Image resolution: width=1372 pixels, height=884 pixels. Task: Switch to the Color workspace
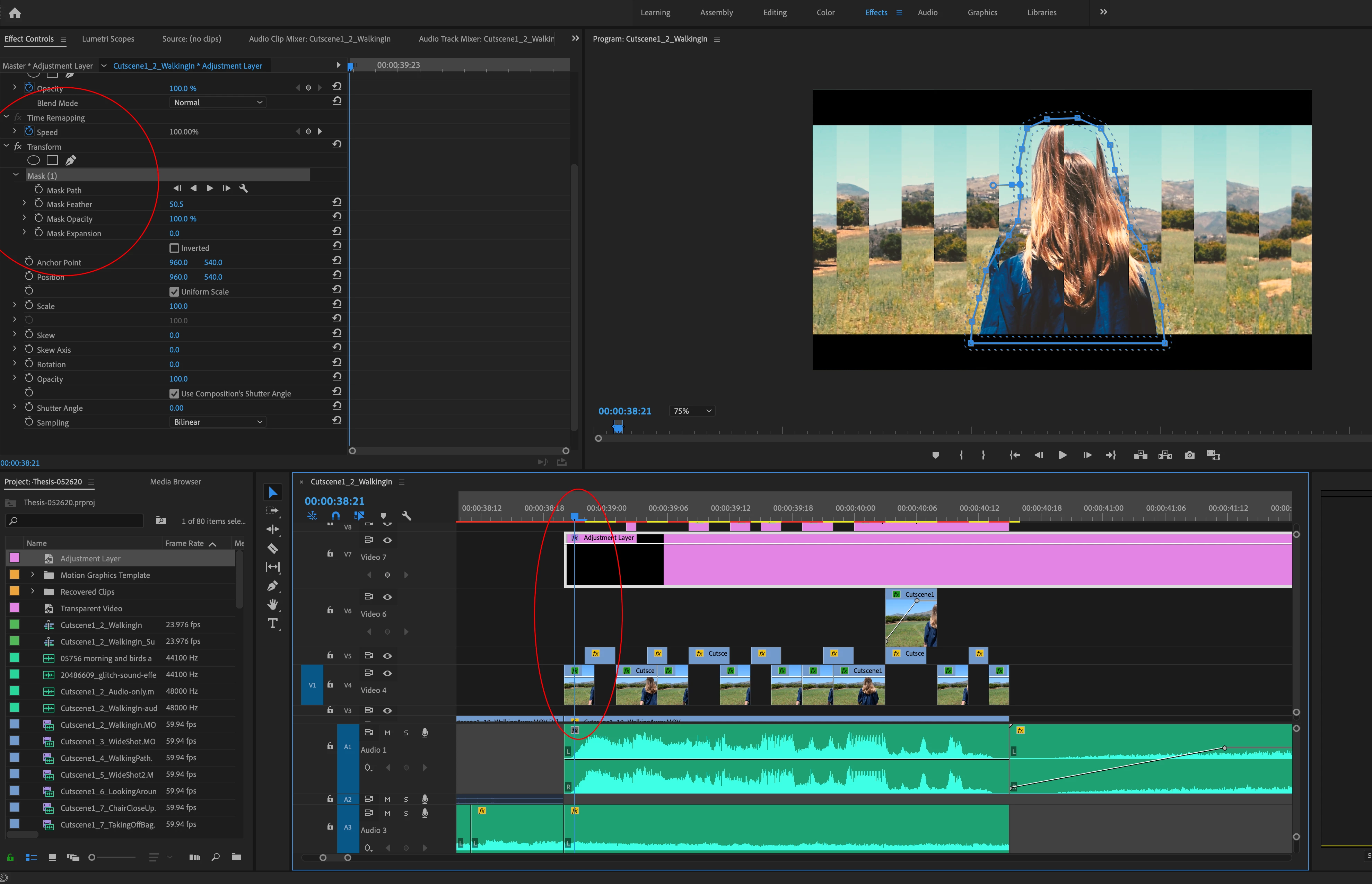[825, 12]
